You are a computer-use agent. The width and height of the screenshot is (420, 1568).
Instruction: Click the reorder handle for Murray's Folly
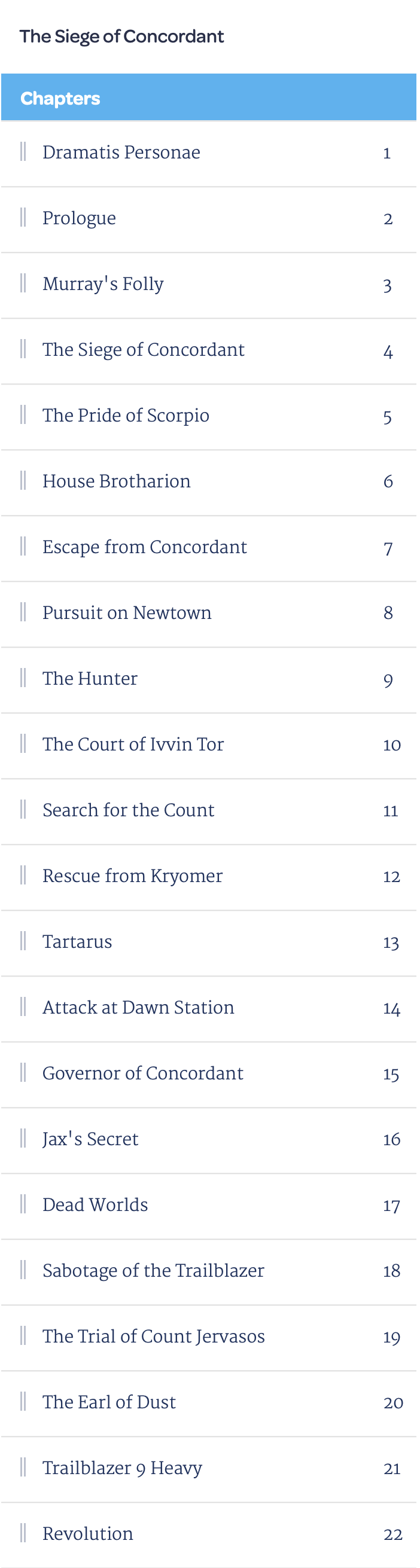[x=23, y=283]
